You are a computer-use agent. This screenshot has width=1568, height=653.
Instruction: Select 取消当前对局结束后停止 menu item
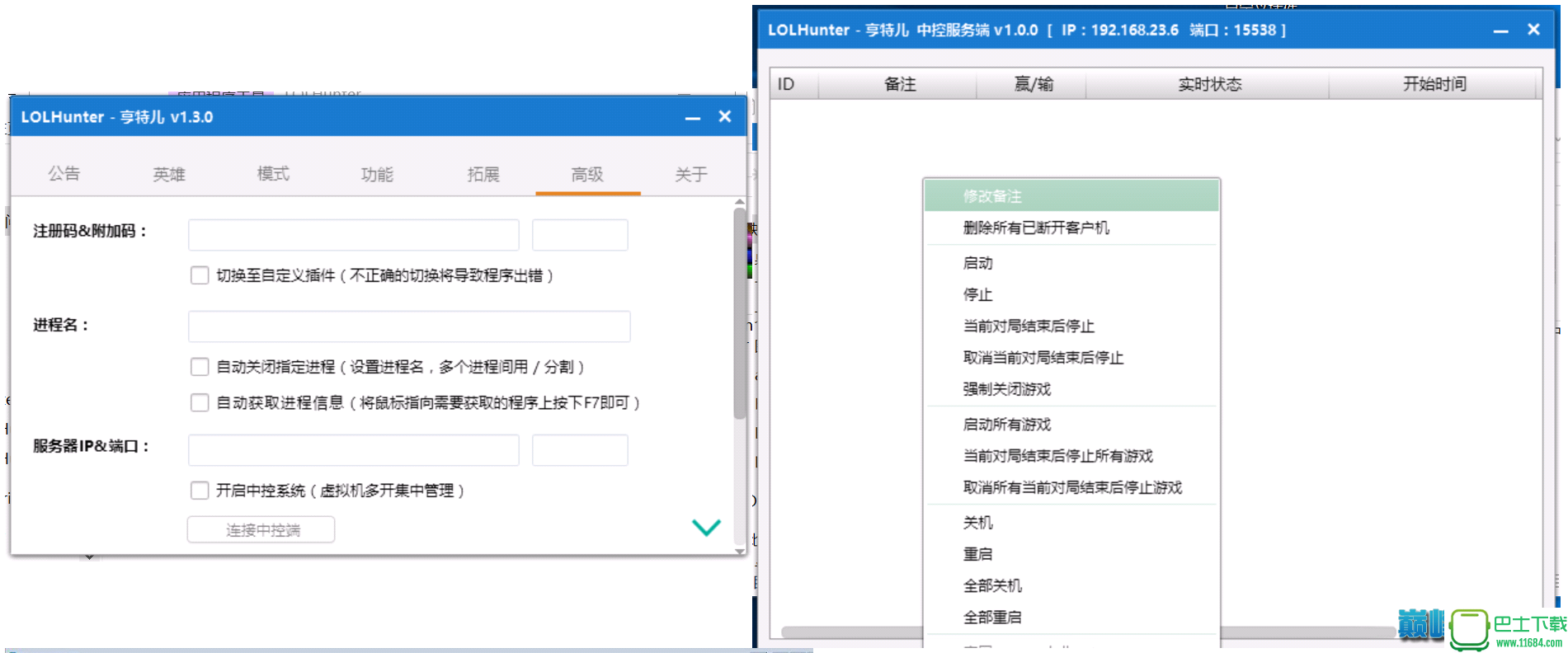(x=1071, y=357)
